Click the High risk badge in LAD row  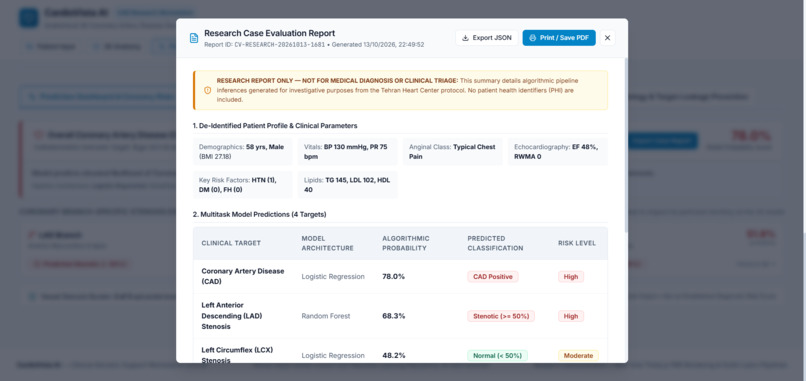pos(571,316)
